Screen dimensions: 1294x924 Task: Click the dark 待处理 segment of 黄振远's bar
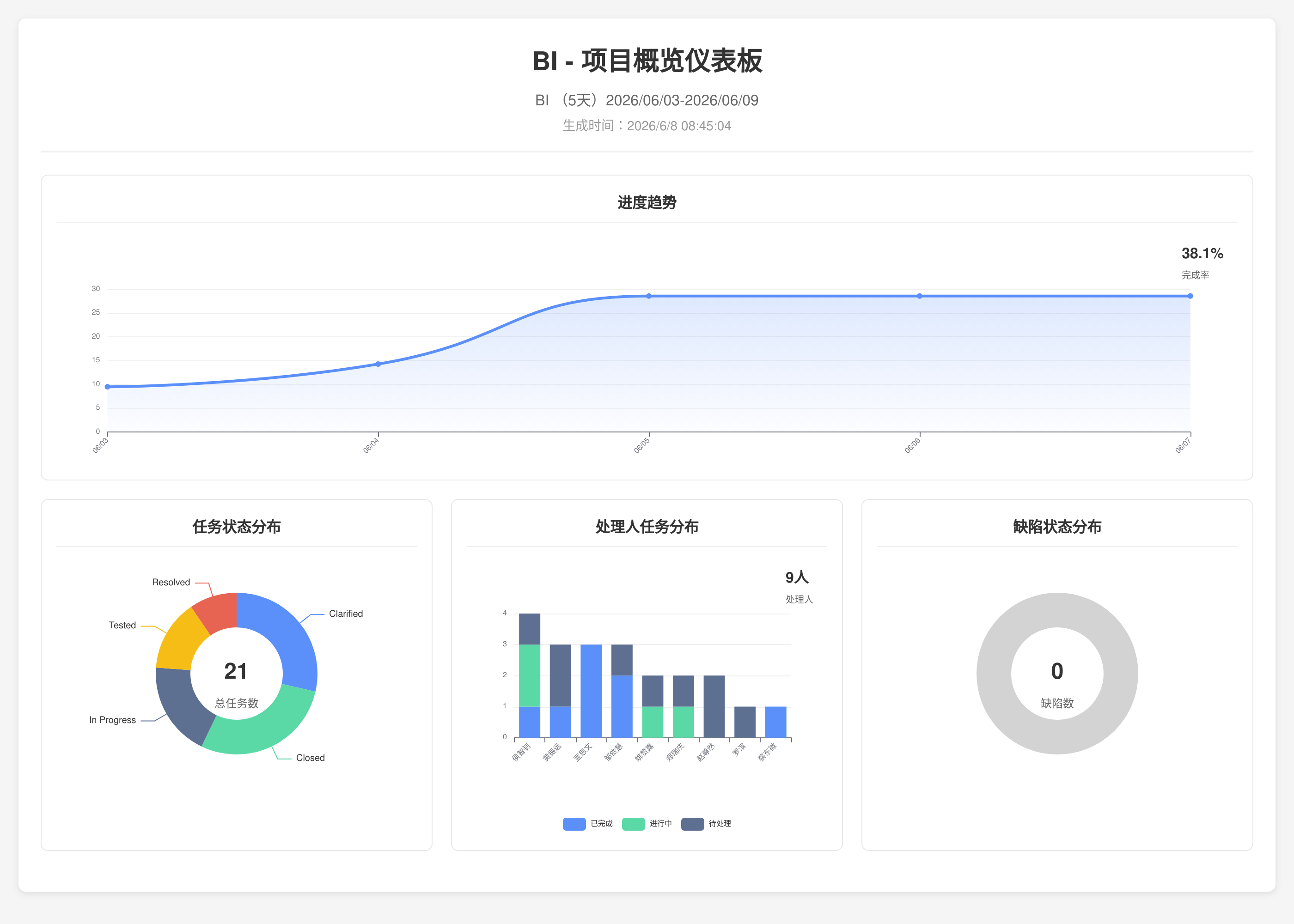click(561, 676)
